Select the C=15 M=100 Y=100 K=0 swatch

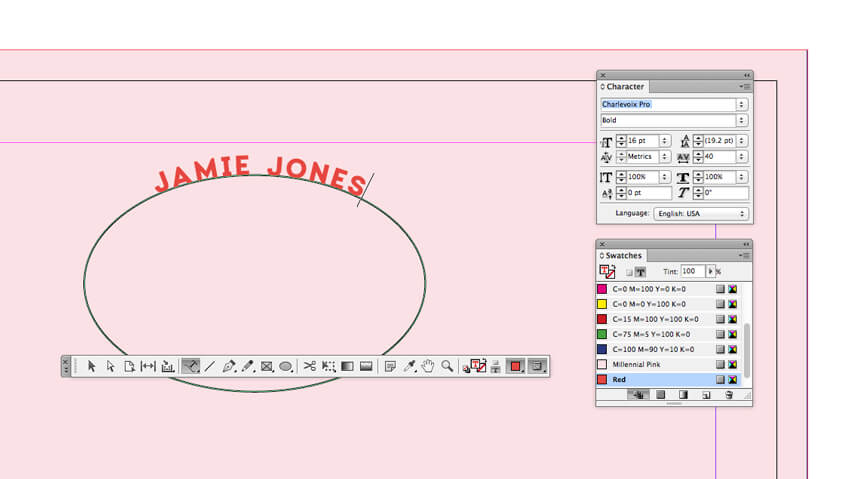click(668, 319)
